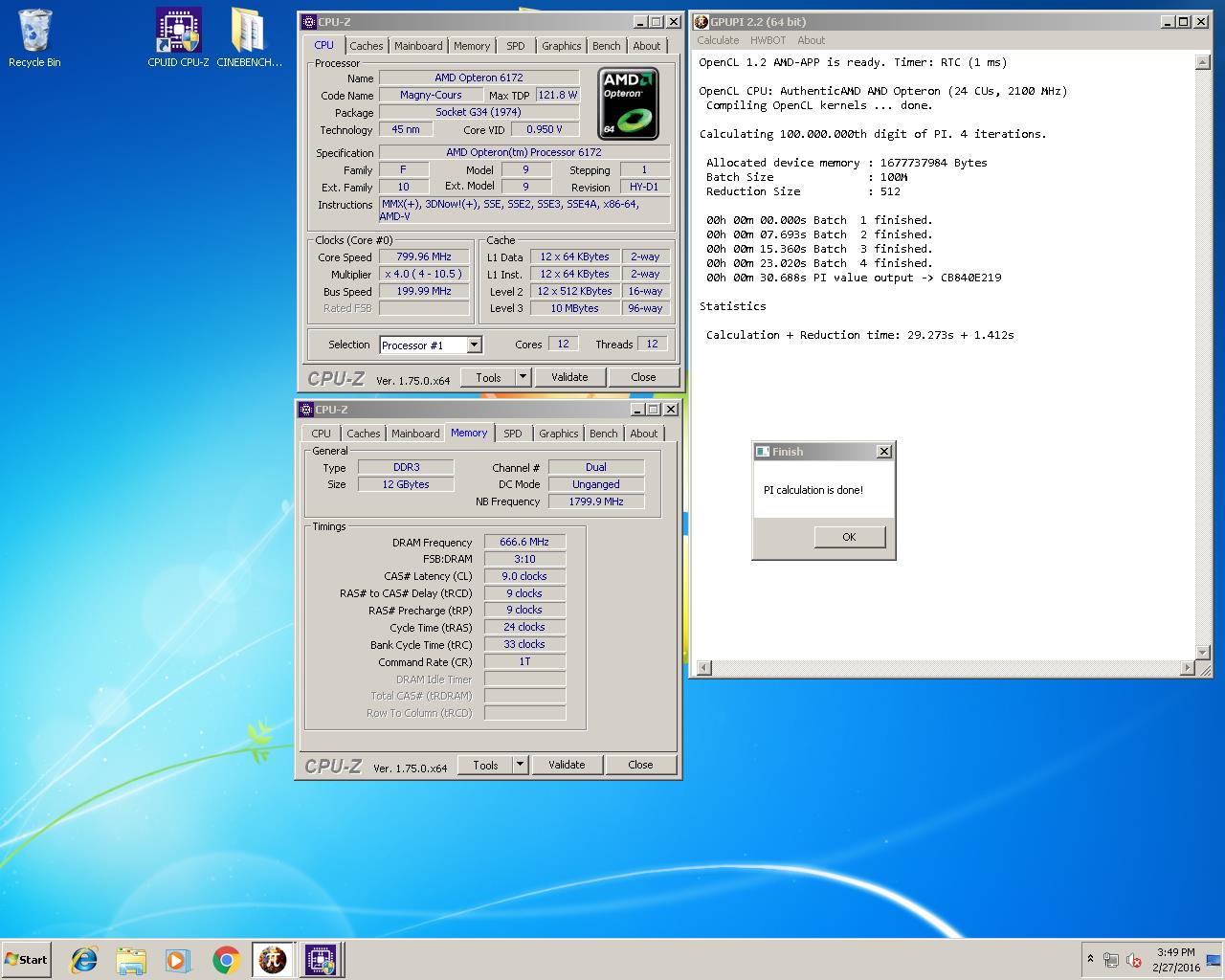
Task: Click the Socket G34 (1974) package field
Action: tap(479, 112)
